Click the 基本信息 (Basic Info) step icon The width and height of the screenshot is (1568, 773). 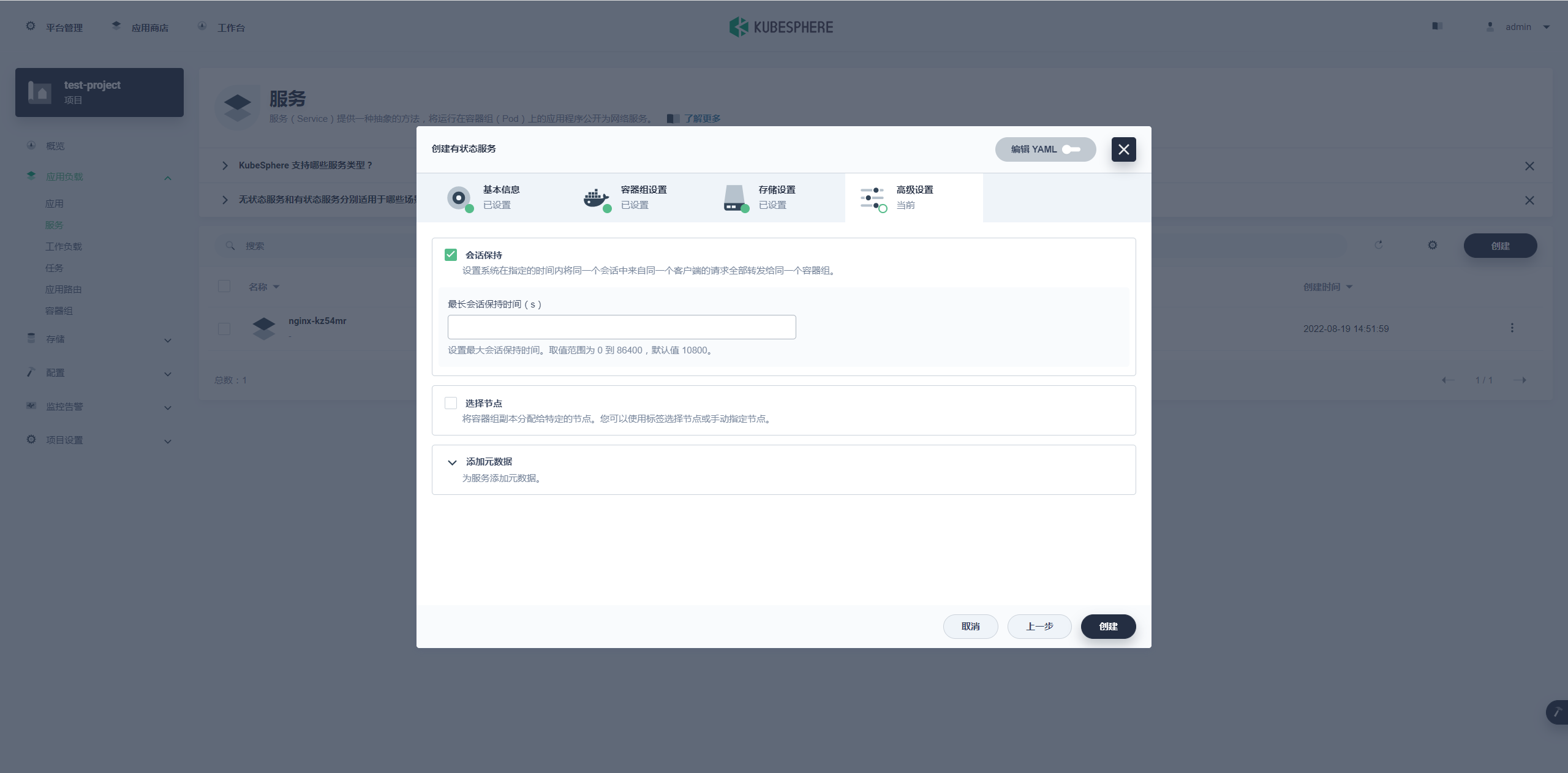tap(460, 196)
